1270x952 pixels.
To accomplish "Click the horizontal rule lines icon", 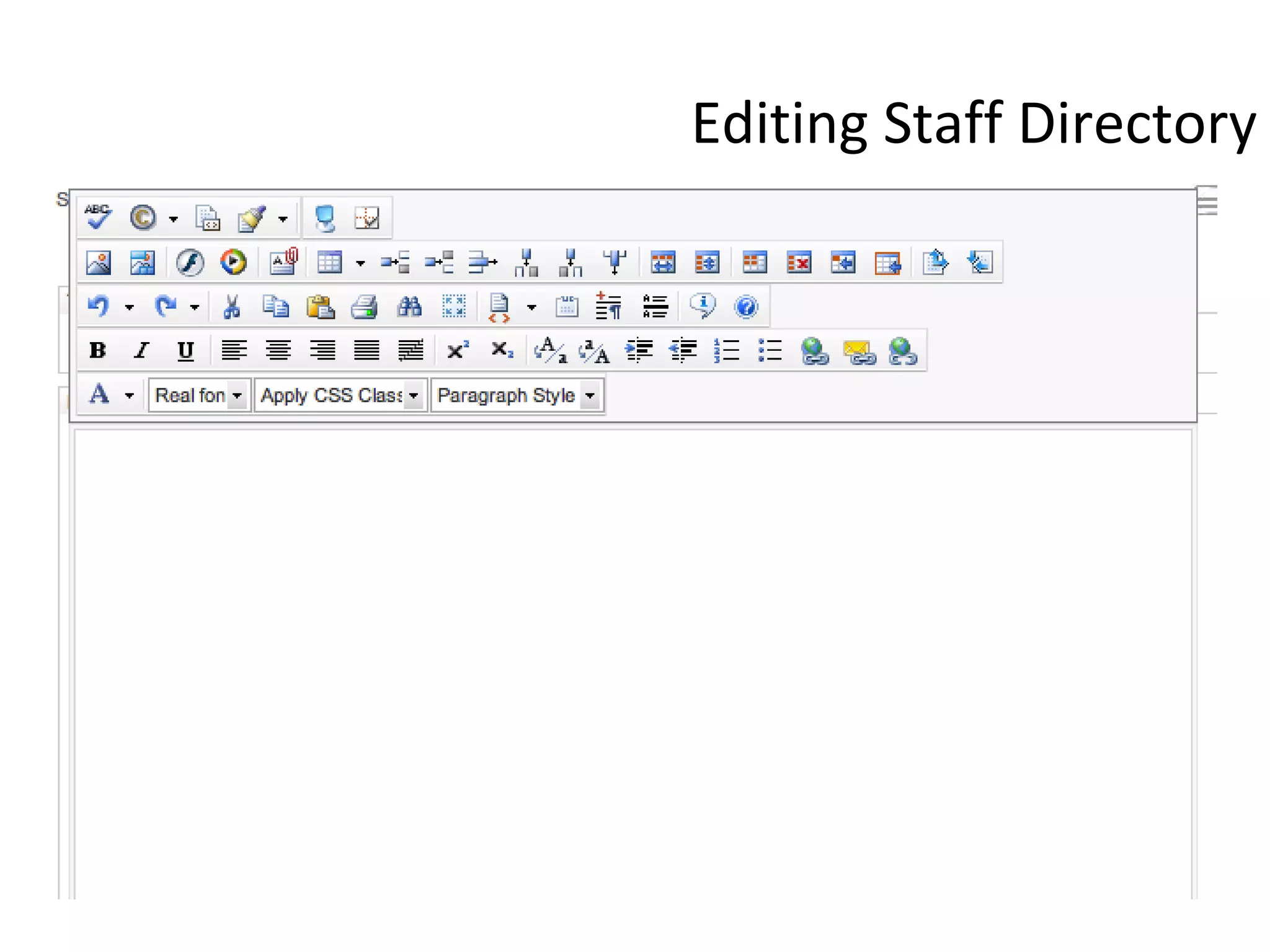I will click(x=655, y=307).
